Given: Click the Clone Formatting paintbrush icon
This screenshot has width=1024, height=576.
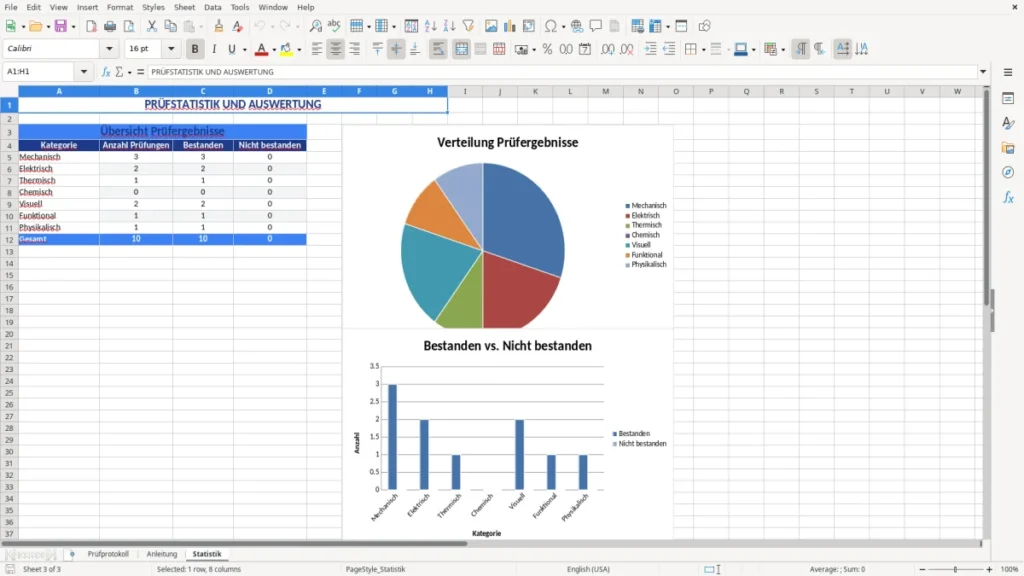Looking at the screenshot, I should tap(219, 26).
